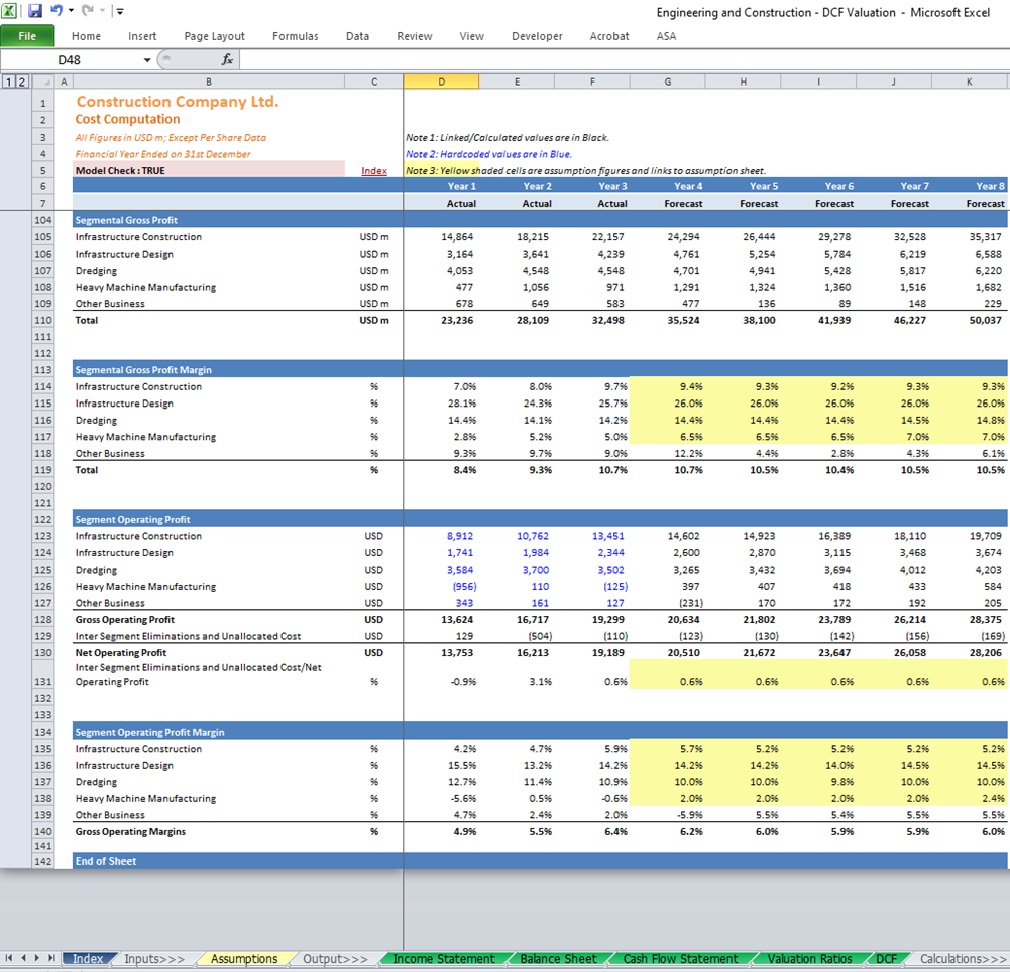Open the Undo history dropdown arrow

click(x=71, y=10)
